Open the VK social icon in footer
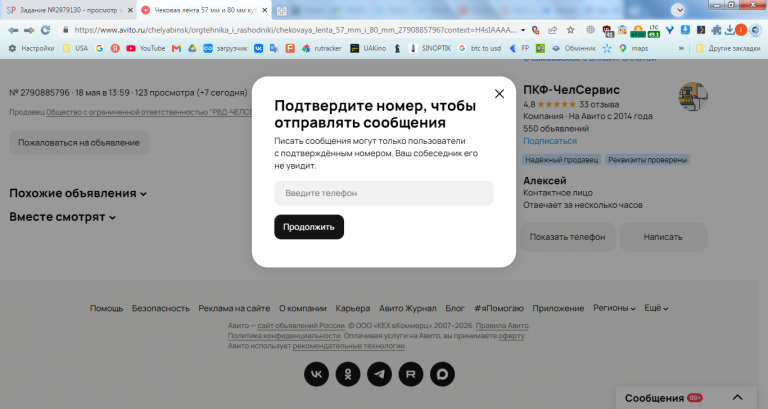Image resolution: width=768 pixels, height=409 pixels. coord(316,374)
